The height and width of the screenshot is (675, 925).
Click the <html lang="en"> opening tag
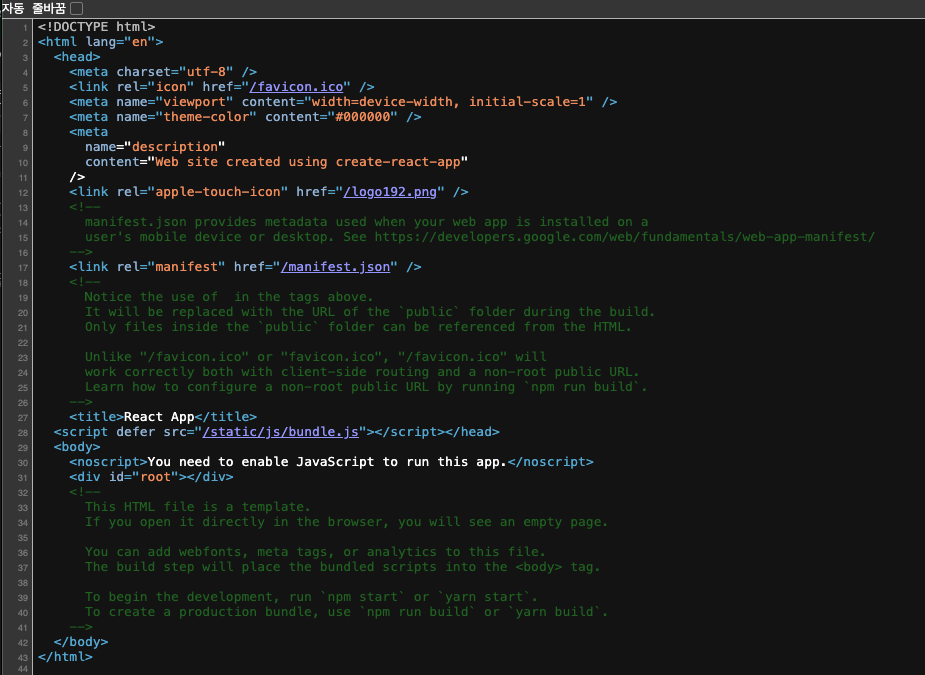tap(100, 42)
